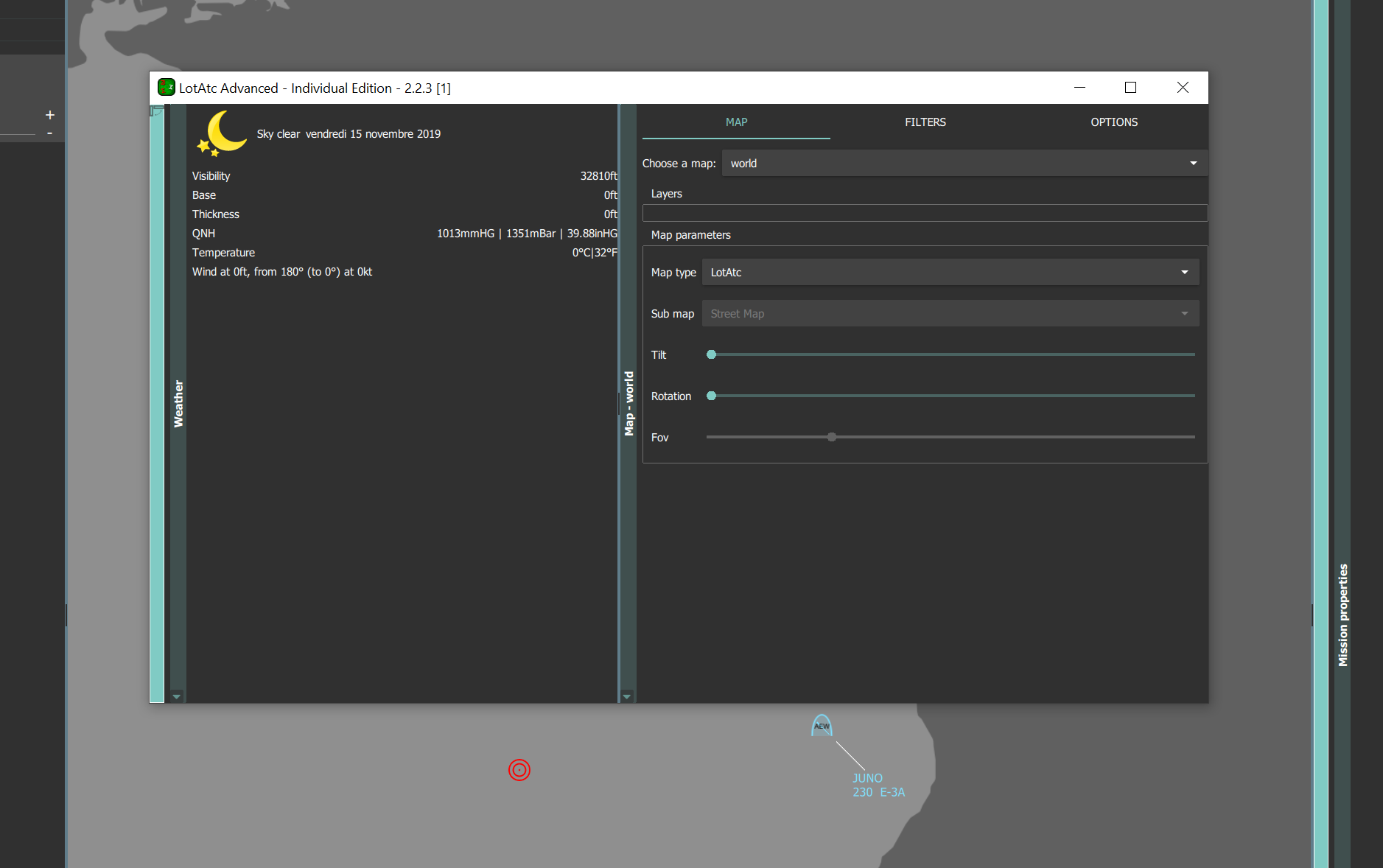
Task: Click the plus zoom icon
Action: pyautogui.click(x=50, y=115)
